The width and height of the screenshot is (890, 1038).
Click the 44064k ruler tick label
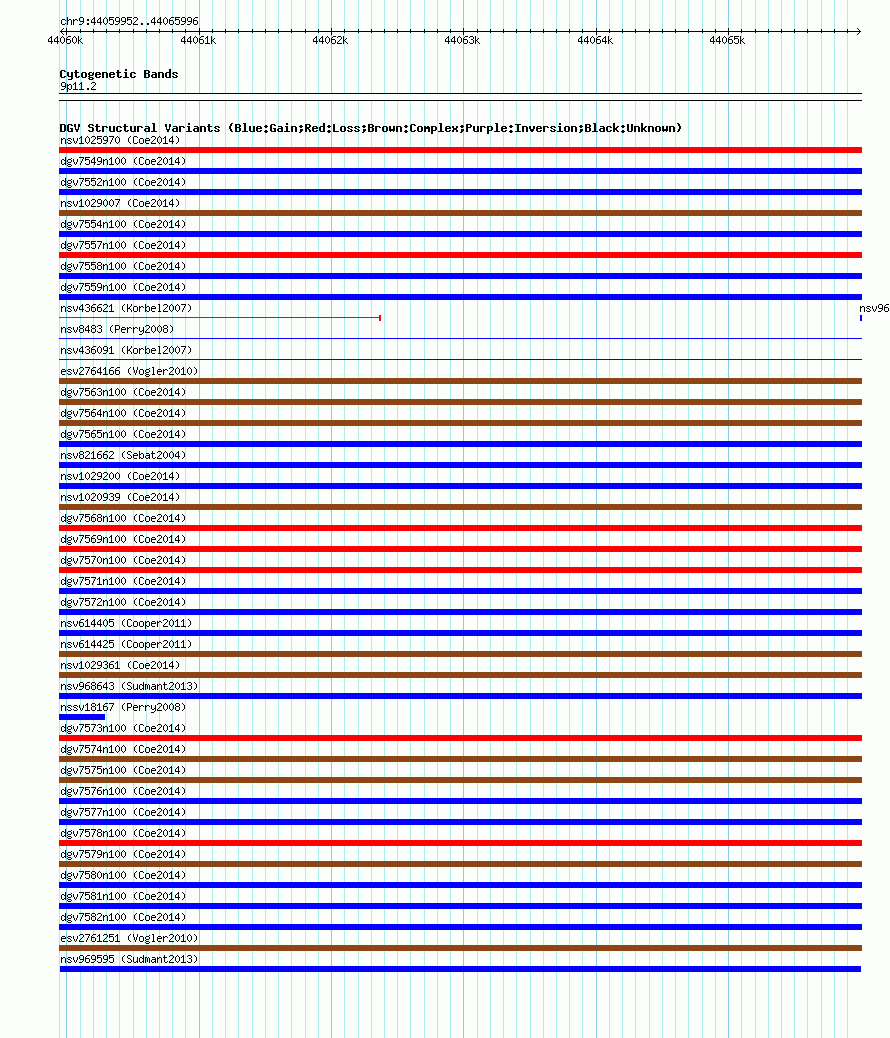coord(595,40)
